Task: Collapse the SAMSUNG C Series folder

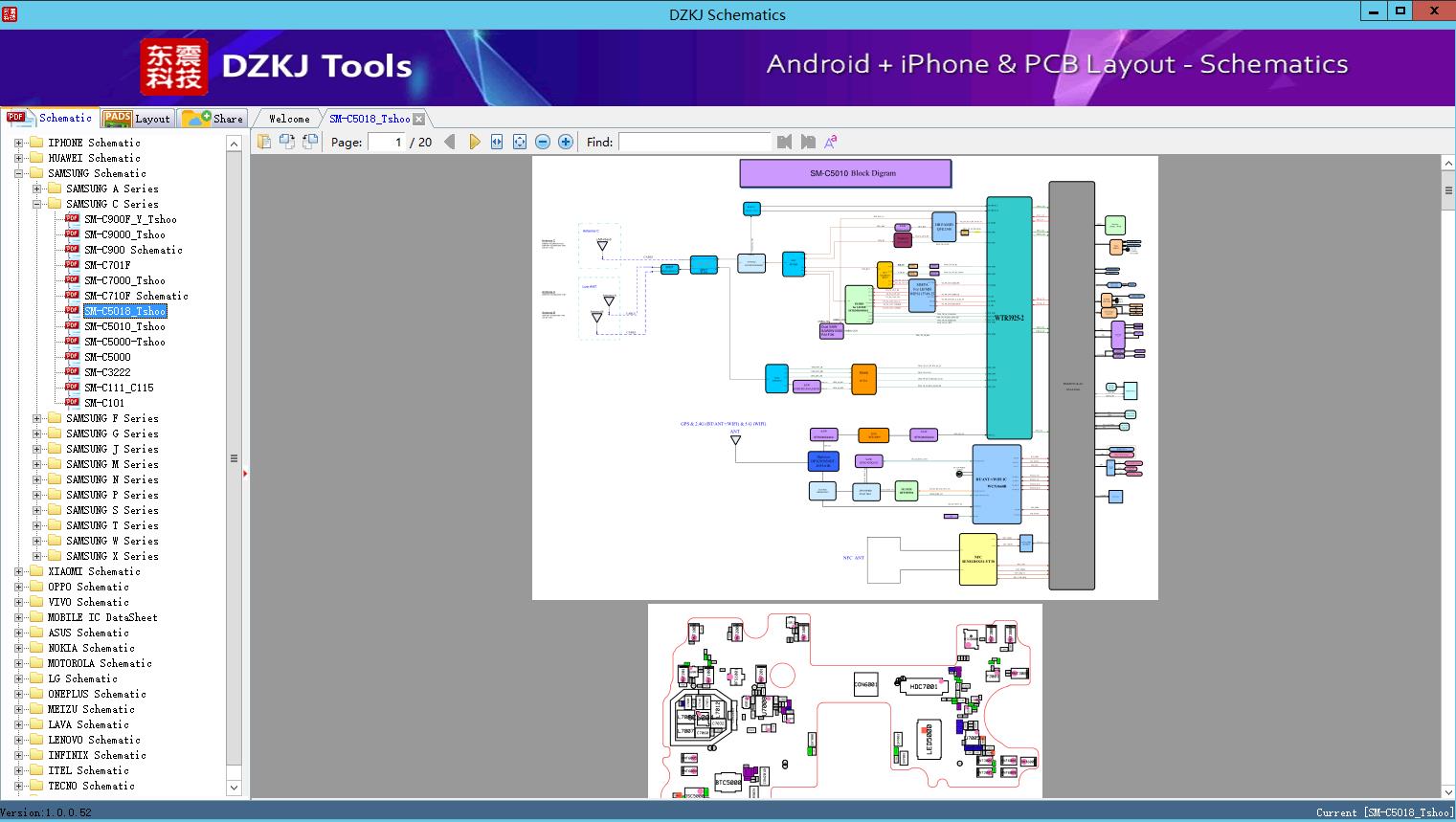Action: [36, 204]
